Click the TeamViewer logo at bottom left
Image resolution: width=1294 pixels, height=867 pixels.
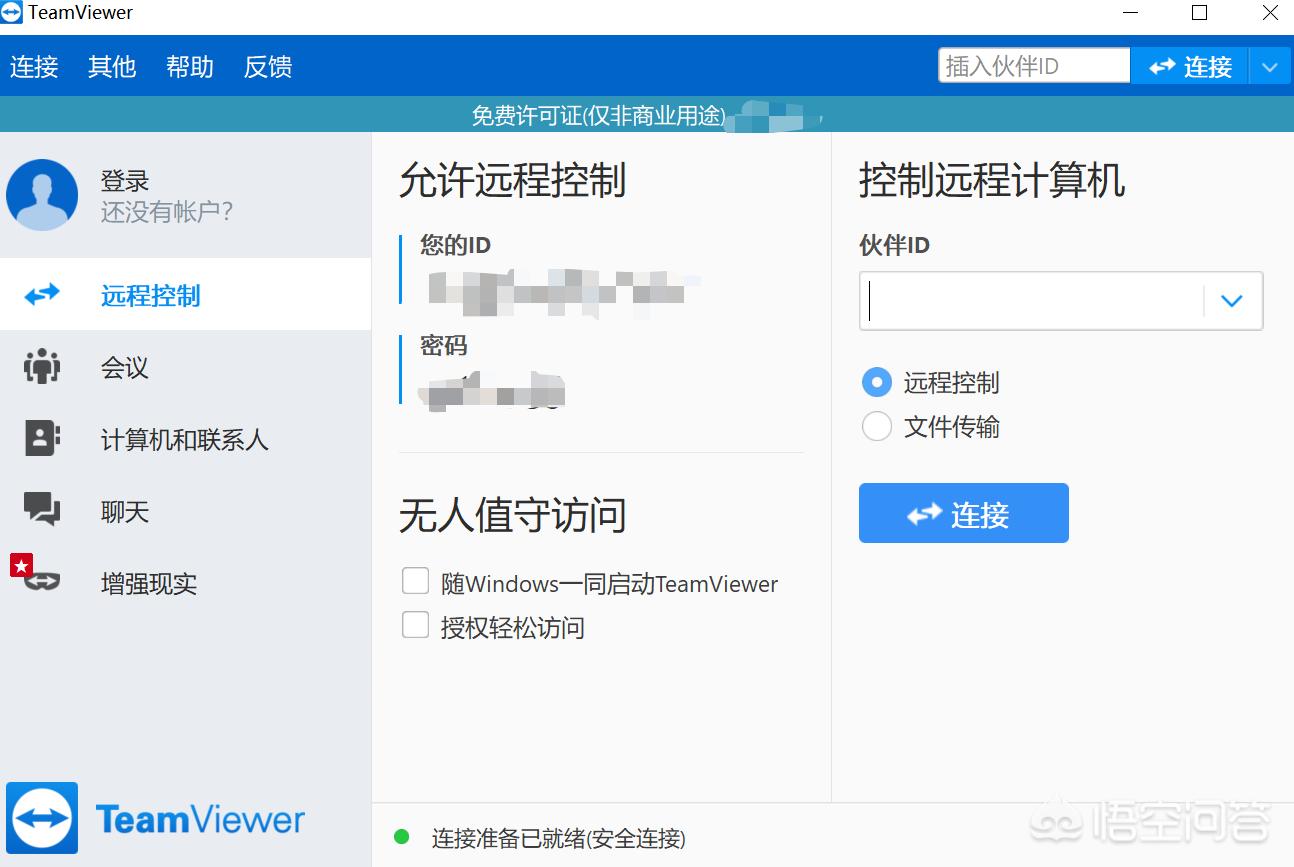(x=42, y=817)
